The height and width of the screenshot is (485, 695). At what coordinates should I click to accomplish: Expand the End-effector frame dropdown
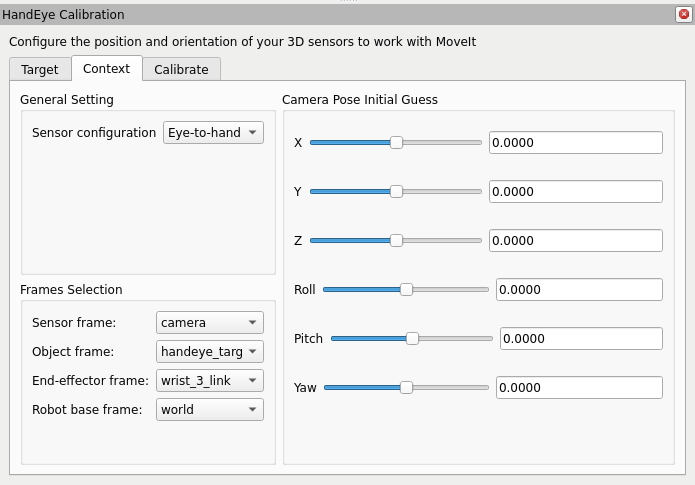click(210, 380)
